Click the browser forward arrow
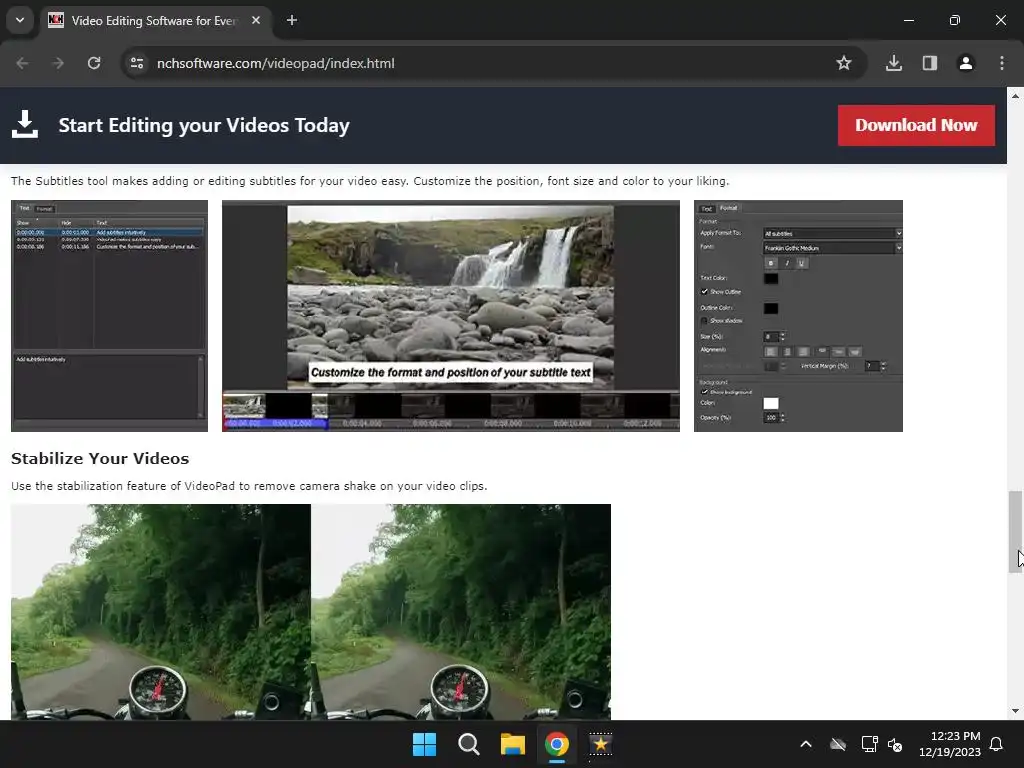 [58, 63]
